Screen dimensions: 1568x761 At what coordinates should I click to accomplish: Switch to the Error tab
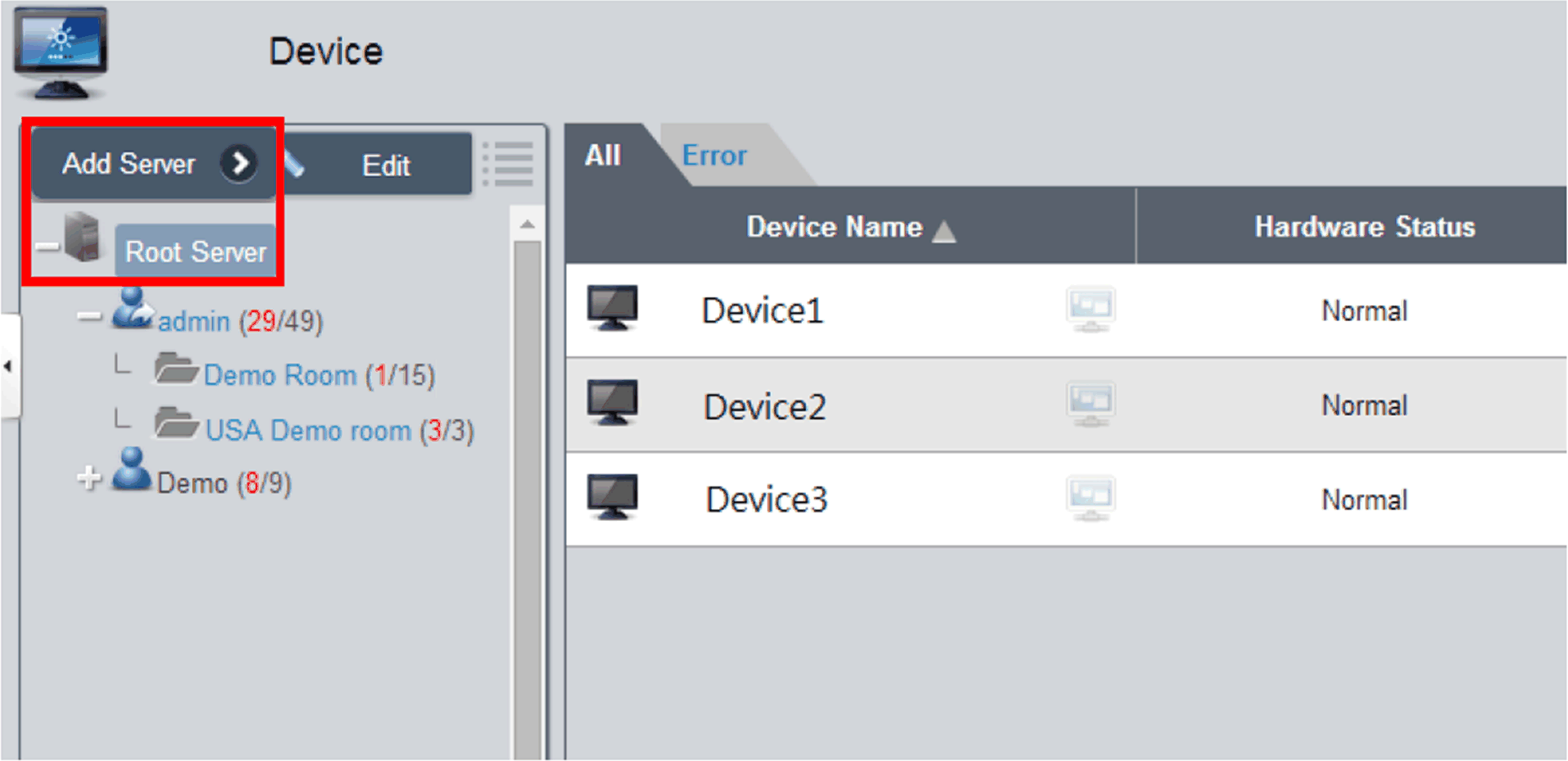[x=714, y=156]
